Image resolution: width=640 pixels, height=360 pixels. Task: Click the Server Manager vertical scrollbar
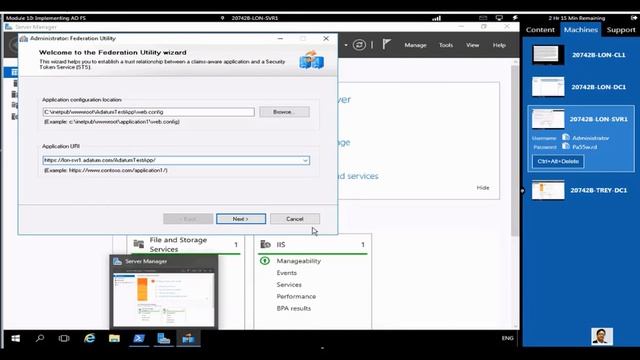coord(515,150)
